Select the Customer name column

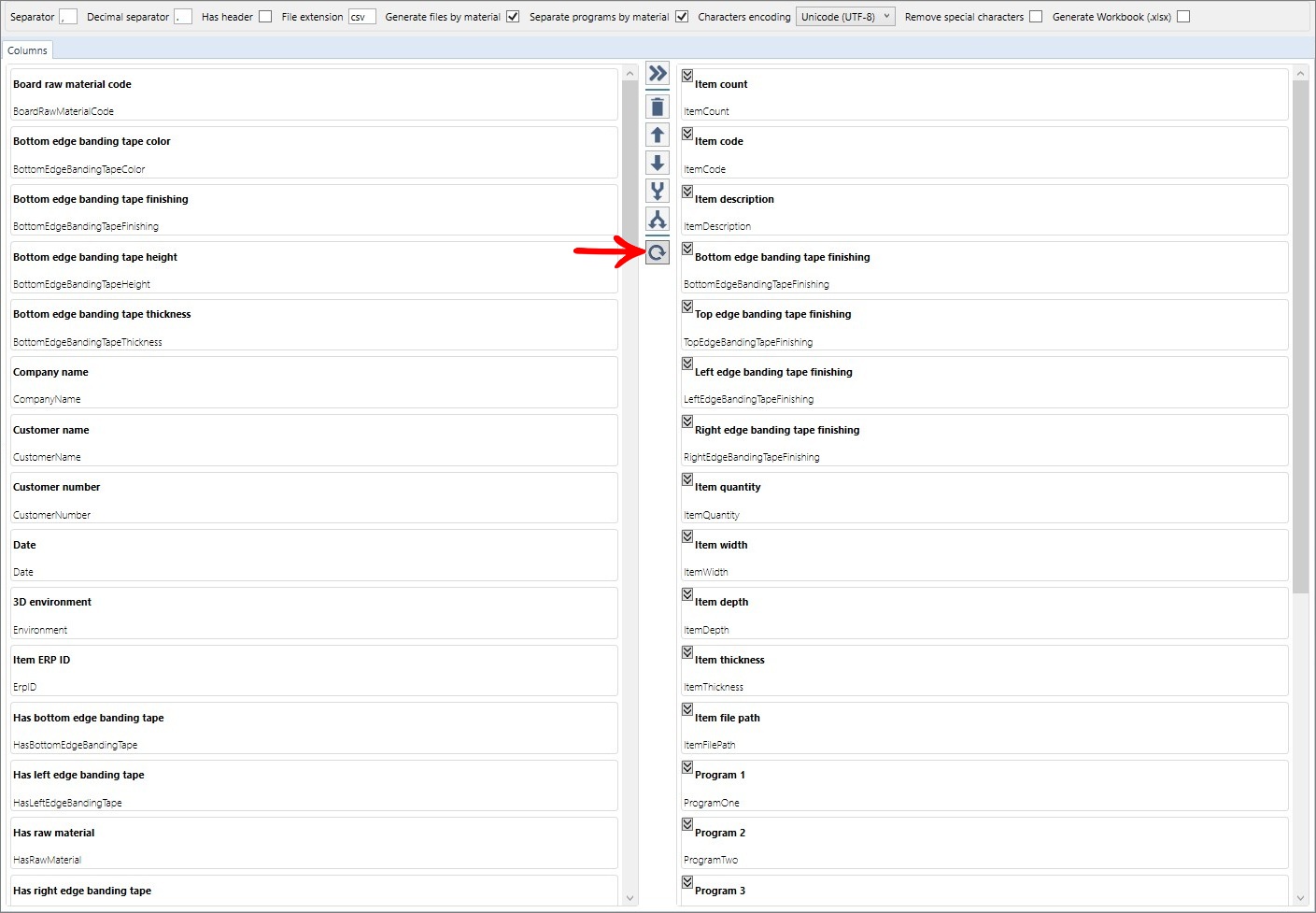tap(314, 440)
